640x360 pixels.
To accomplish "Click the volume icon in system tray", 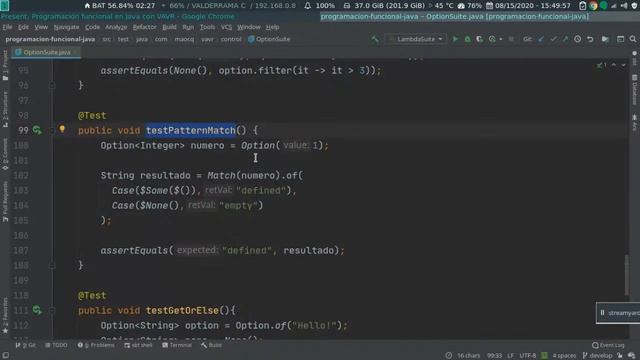I will click(624, 6).
